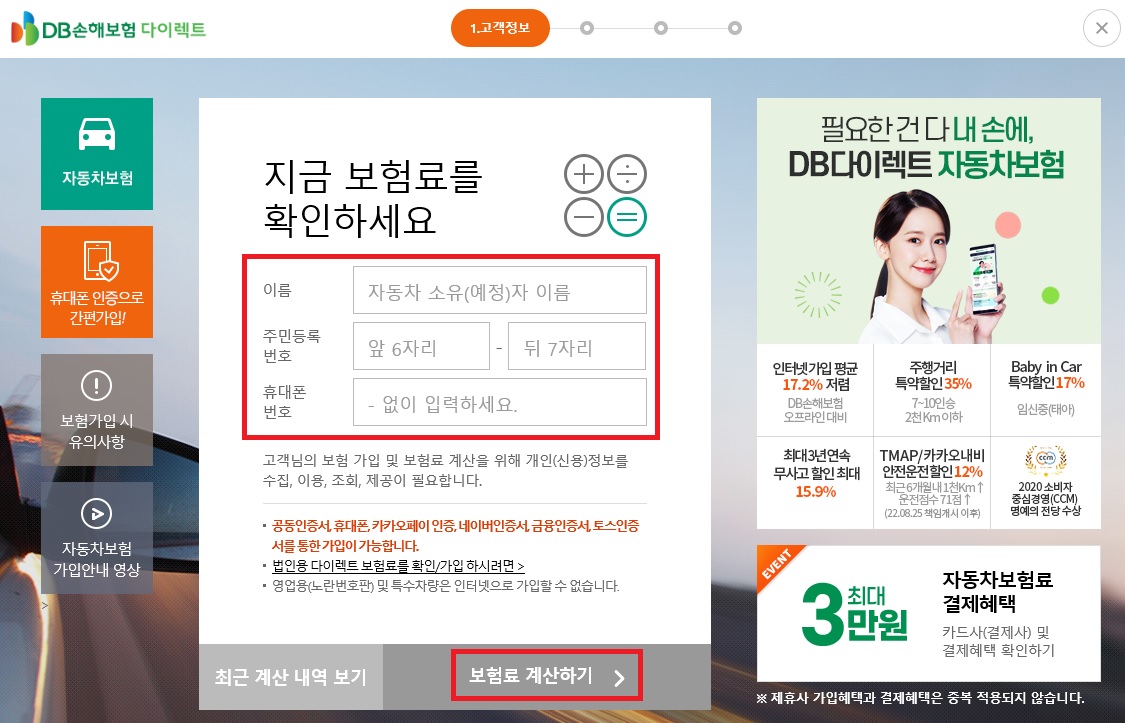Open 자동차보험 가입안내 영상 play tile
Screen dimensions: 1125x723
(x=97, y=538)
